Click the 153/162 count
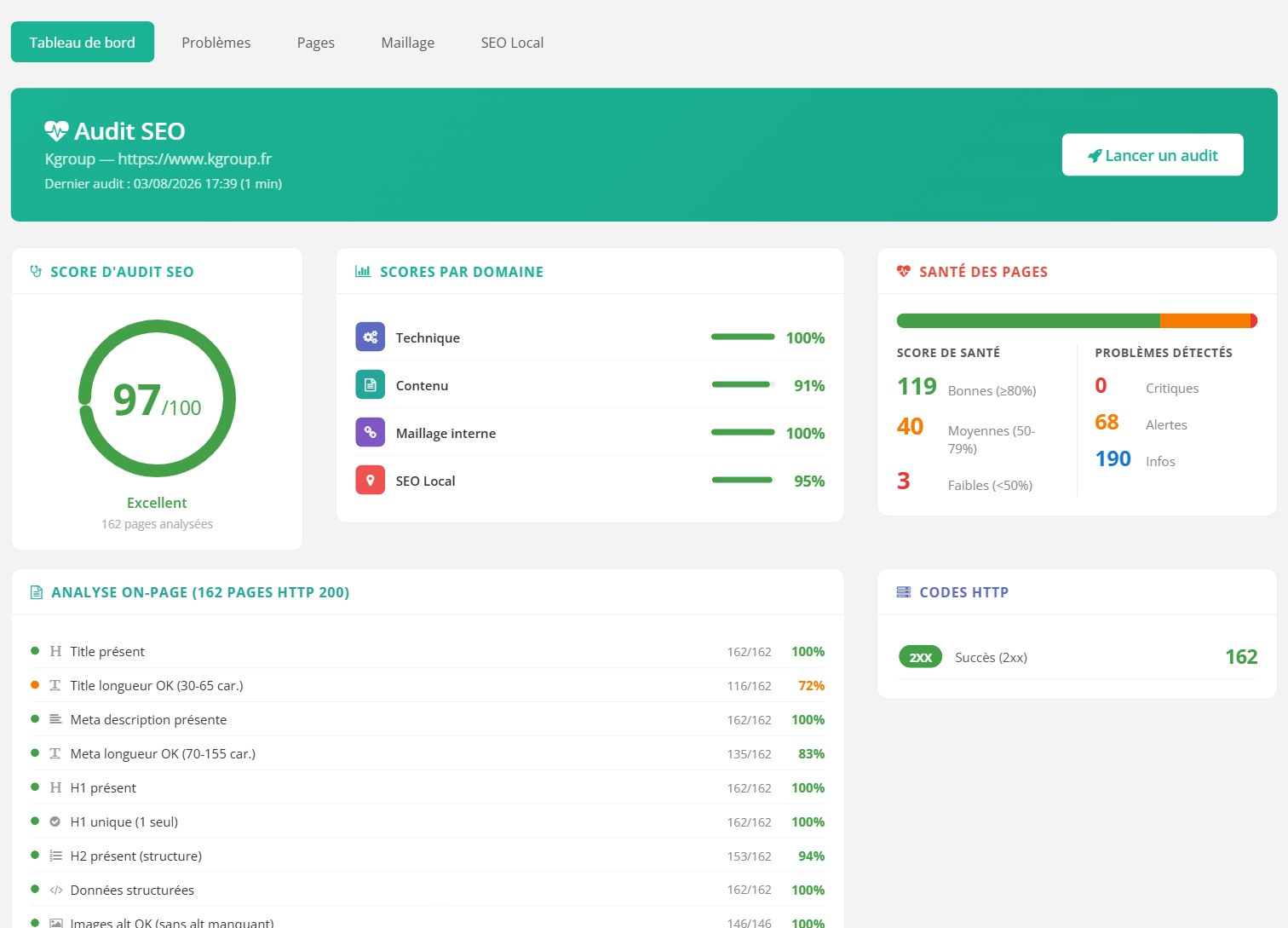Screen dimensions: 1288x928 click(x=749, y=856)
